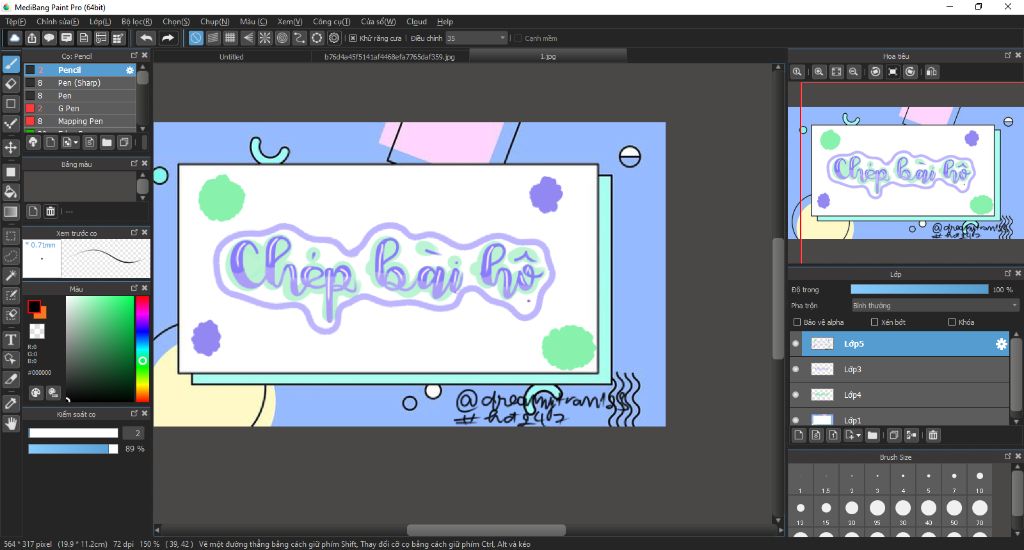Click the hue color bar
The image size is (1024, 550).
(142, 348)
